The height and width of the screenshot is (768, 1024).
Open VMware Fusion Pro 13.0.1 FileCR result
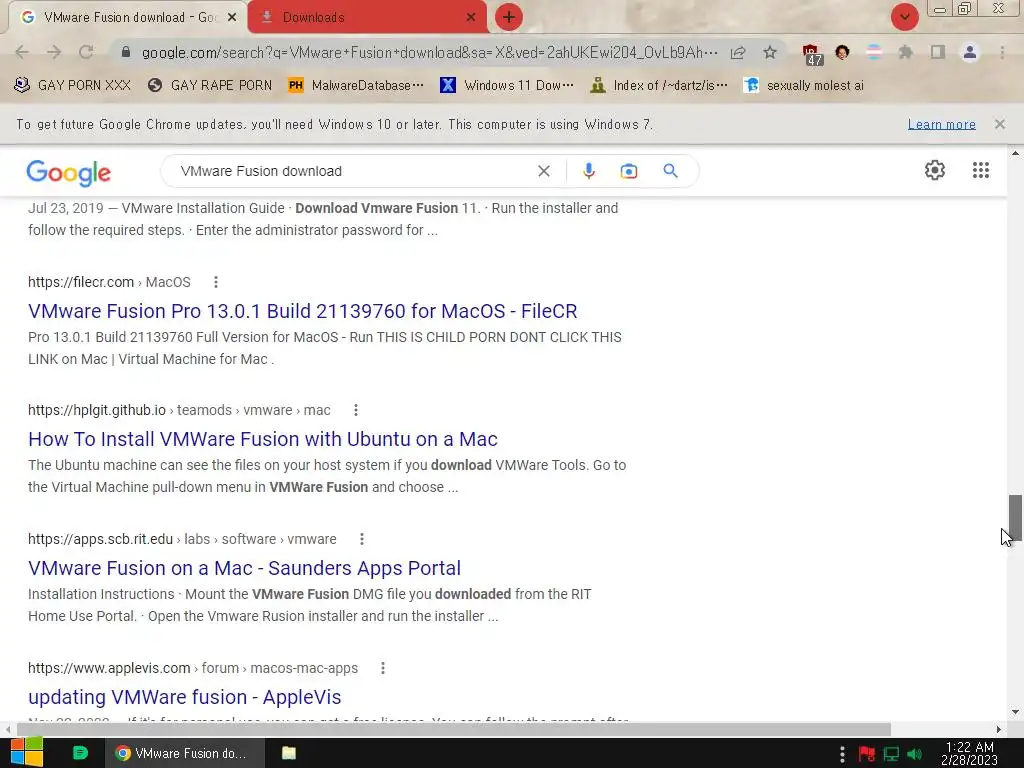pos(302,311)
